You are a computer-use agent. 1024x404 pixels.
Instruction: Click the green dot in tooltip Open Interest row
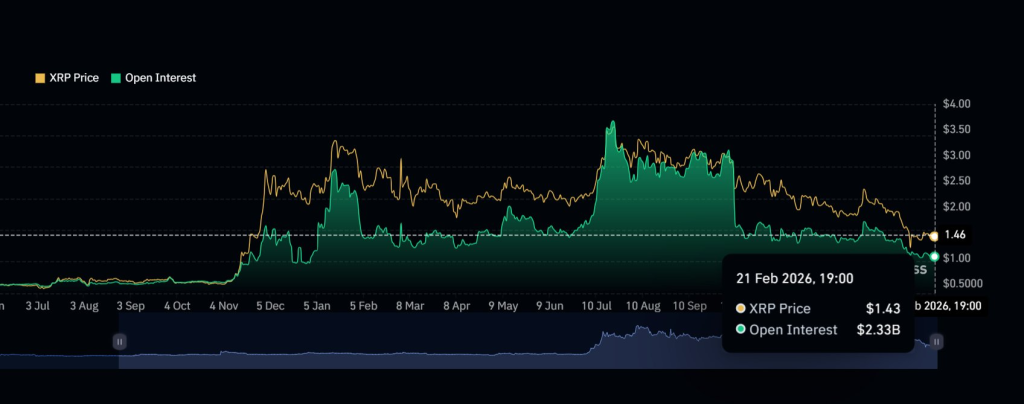[740, 330]
